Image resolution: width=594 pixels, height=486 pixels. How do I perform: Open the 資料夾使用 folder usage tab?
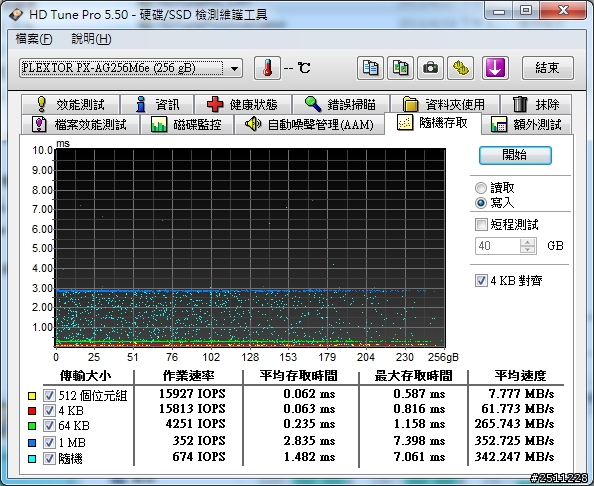[x=445, y=104]
